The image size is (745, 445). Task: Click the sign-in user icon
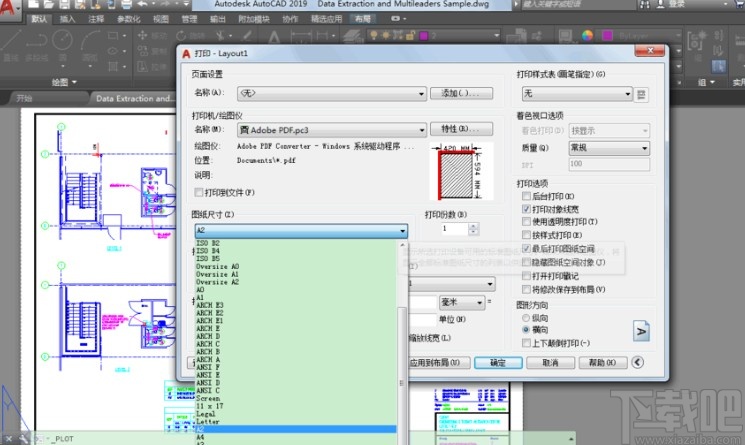[x=661, y=4]
